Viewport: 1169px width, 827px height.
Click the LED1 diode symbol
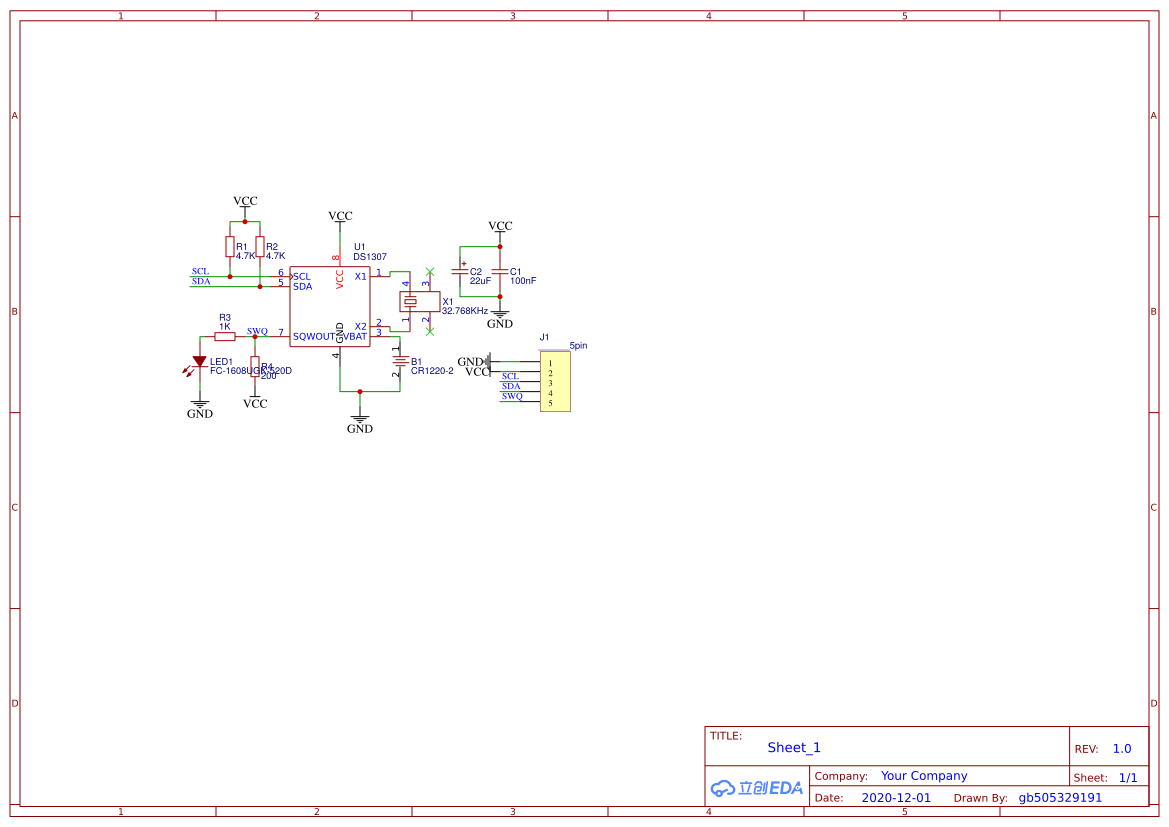tap(199, 362)
